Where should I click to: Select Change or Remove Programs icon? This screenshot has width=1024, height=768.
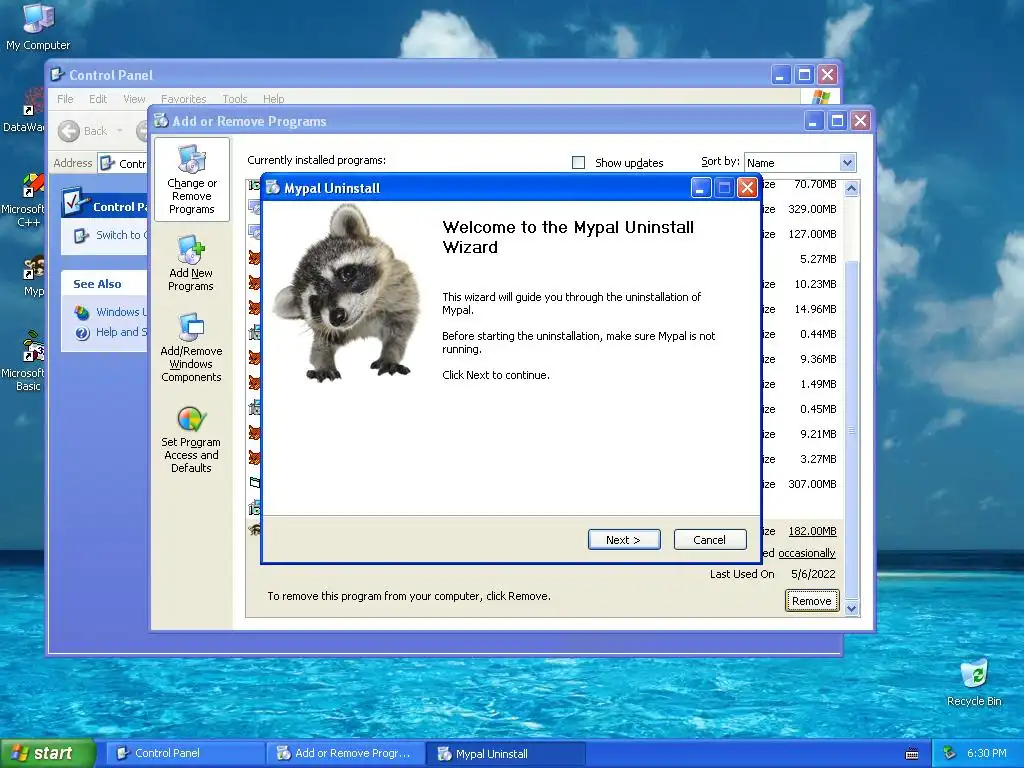[191, 179]
